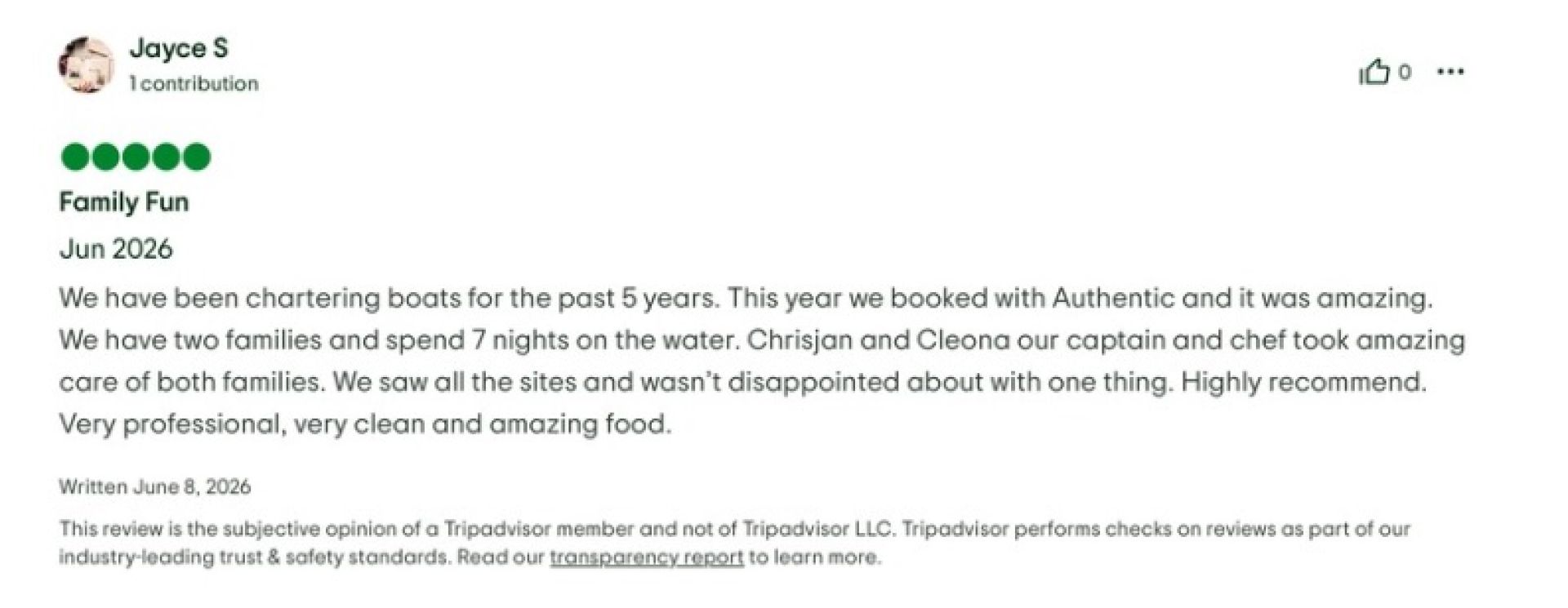The width and height of the screenshot is (1568, 608).
Task: Open the 'Family Fun' review title
Action: pos(124,202)
